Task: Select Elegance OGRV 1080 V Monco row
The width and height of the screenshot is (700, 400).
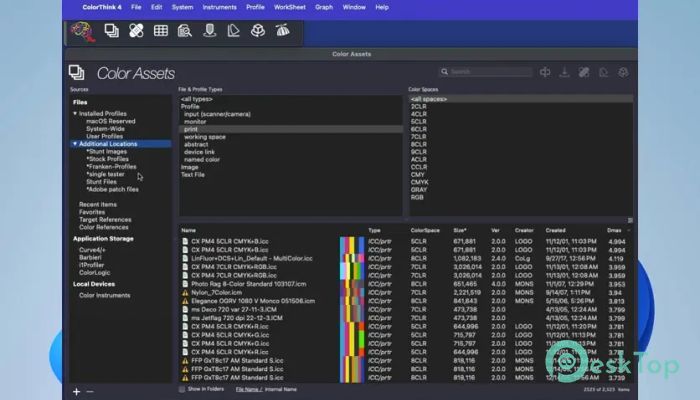Action: click(x=405, y=301)
